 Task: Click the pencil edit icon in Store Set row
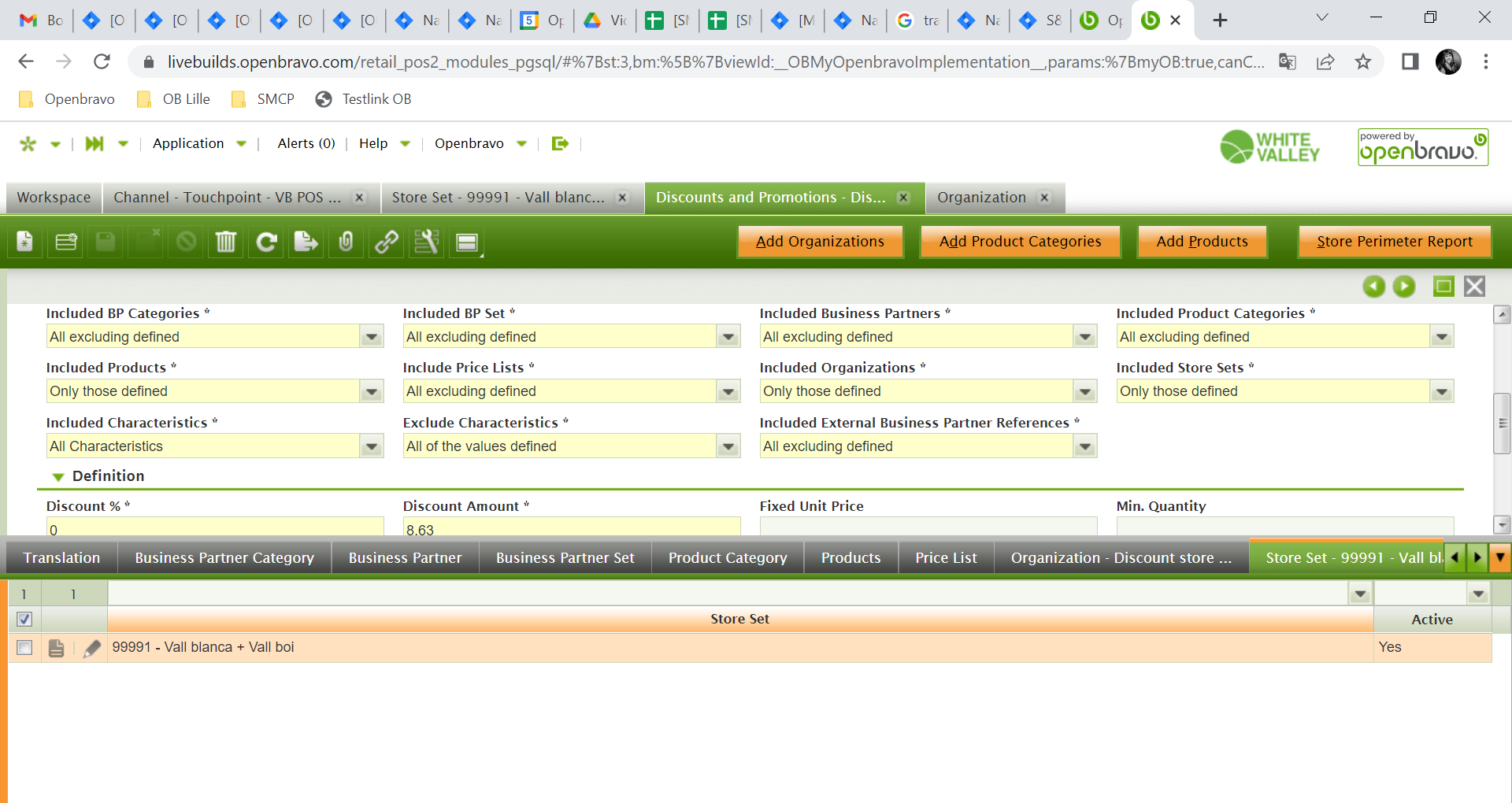tap(92, 648)
